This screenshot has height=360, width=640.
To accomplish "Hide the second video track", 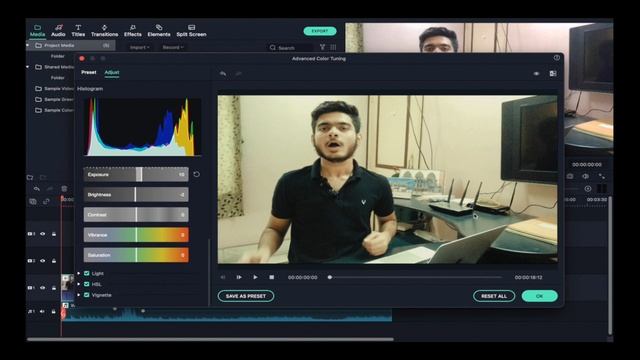I will [42, 260].
